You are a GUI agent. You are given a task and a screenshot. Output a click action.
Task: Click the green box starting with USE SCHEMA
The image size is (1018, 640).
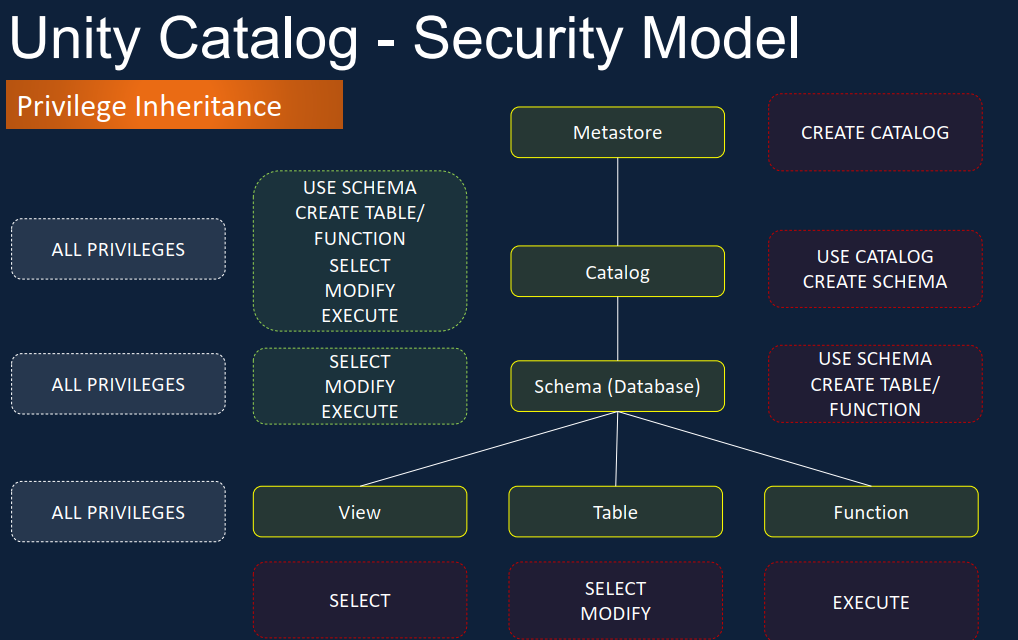pyautogui.click(x=360, y=251)
